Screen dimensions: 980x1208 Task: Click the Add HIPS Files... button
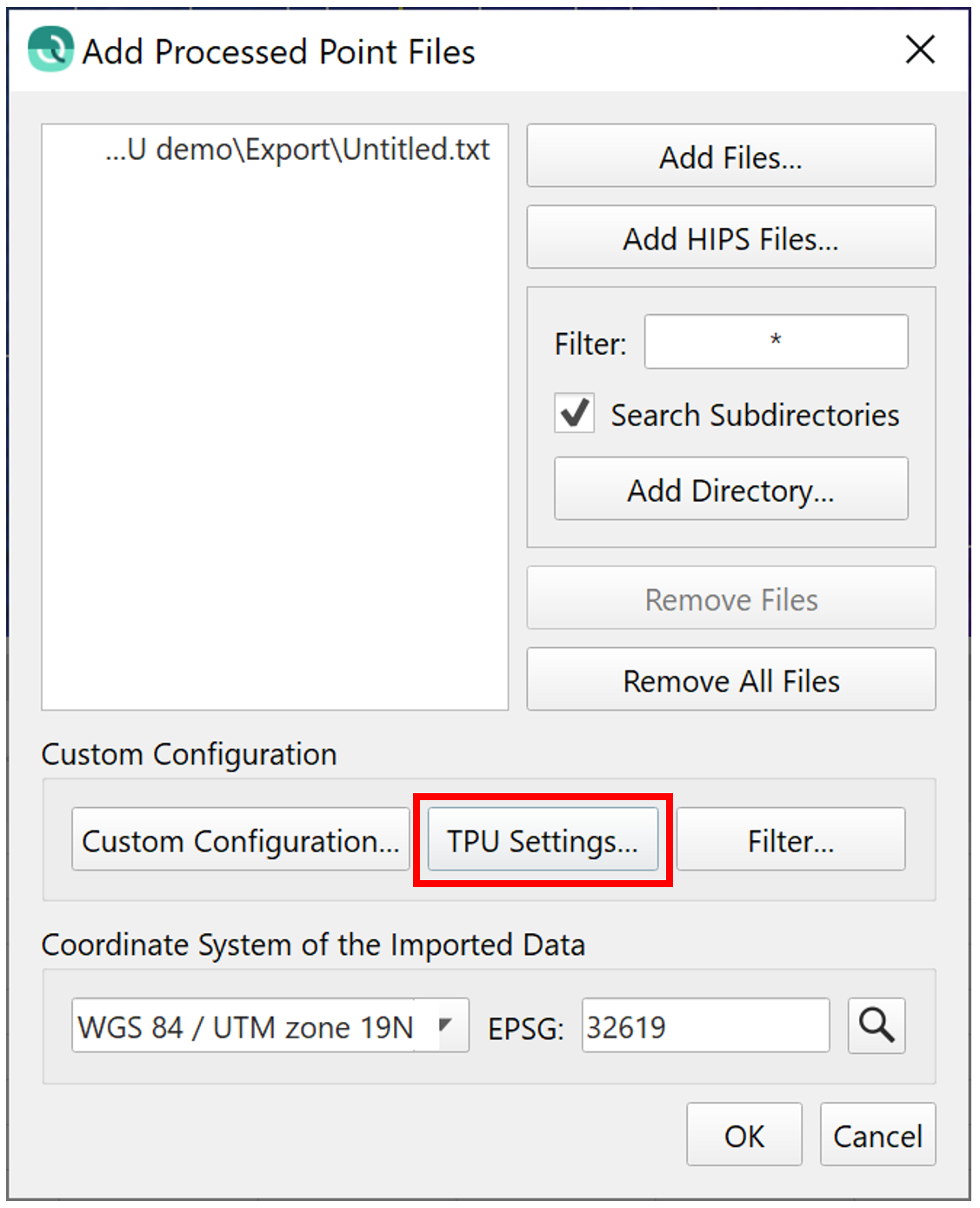[x=730, y=237]
